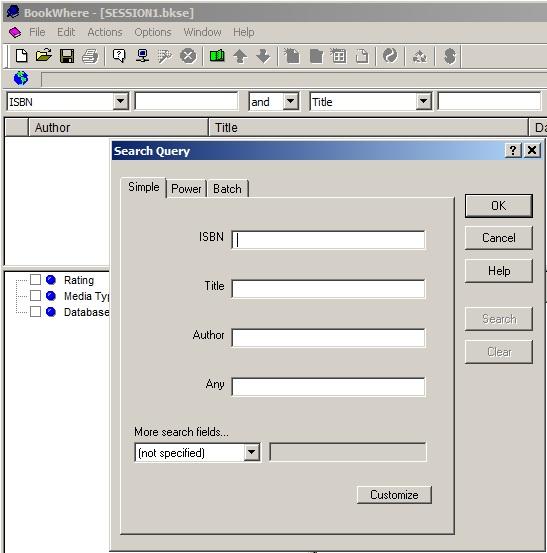
Task: Click the stop circle X toolbar icon
Action: point(188,56)
